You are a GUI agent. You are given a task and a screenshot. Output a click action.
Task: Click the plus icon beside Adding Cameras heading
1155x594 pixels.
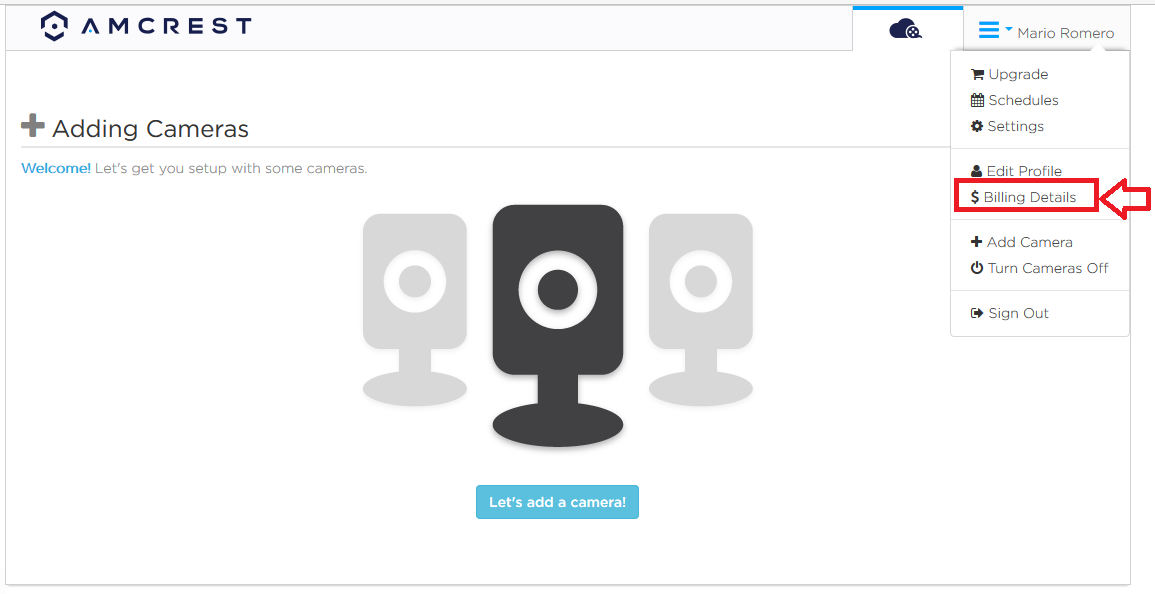point(33,126)
